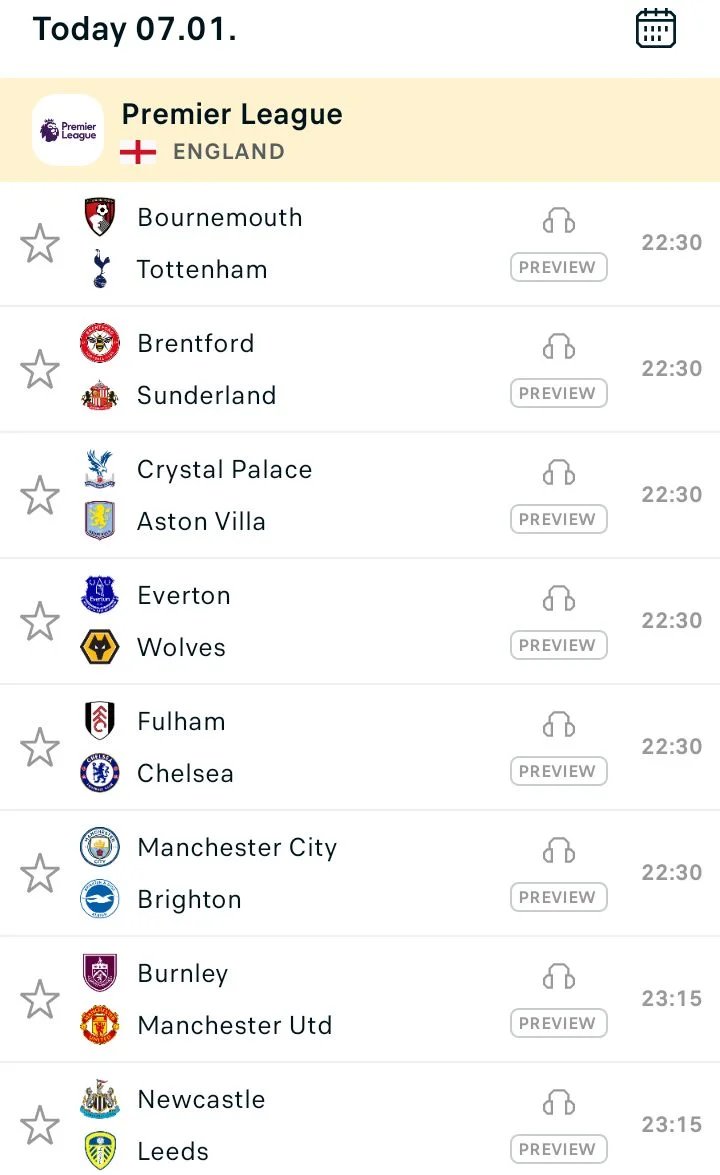The width and height of the screenshot is (720, 1175).
Task: Click the 23:15 Newcastle kickoff time
Action: click(671, 1125)
